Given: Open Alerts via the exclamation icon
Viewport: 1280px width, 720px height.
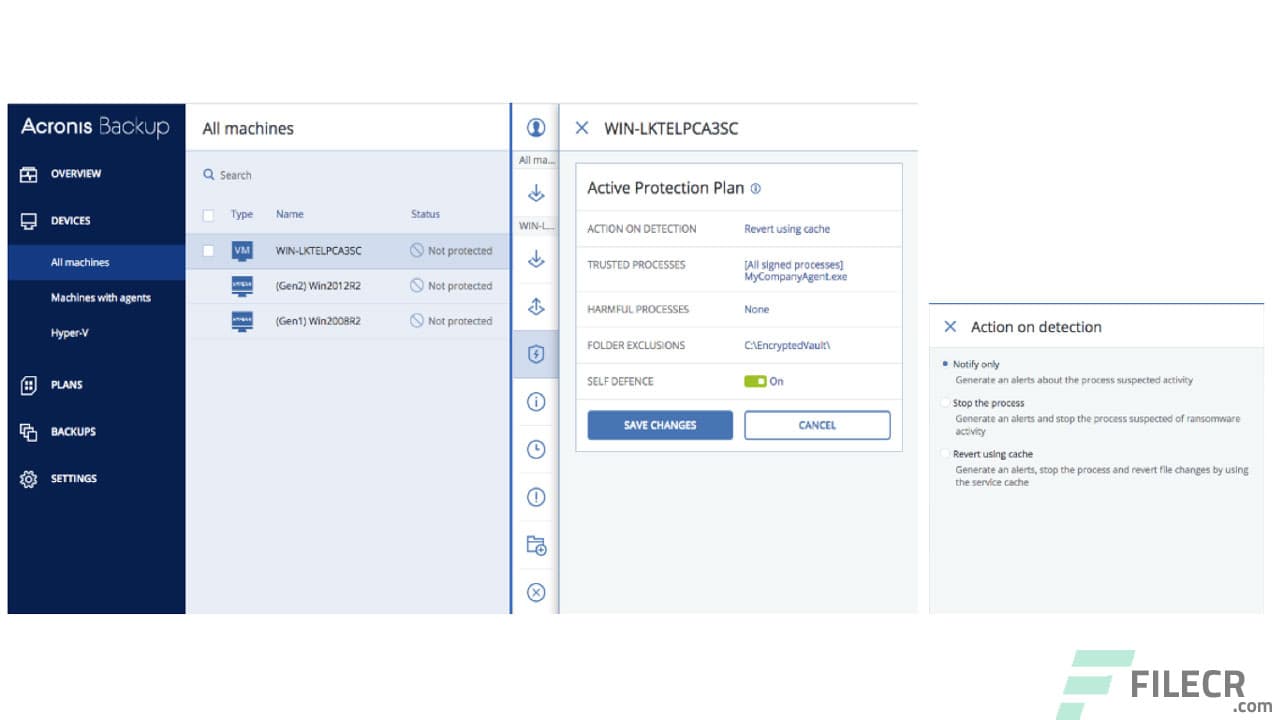Looking at the screenshot, I should coord(536,497).
